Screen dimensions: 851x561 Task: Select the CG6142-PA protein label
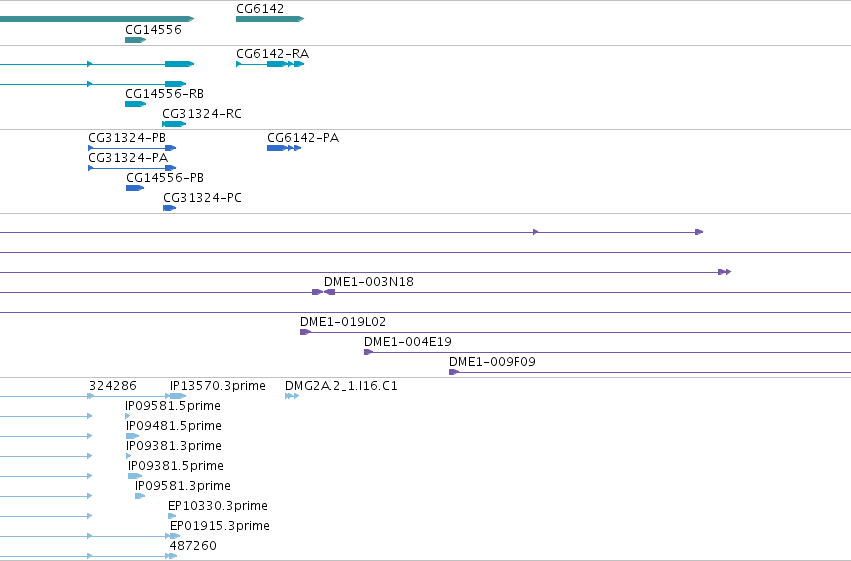pos(303,138)
